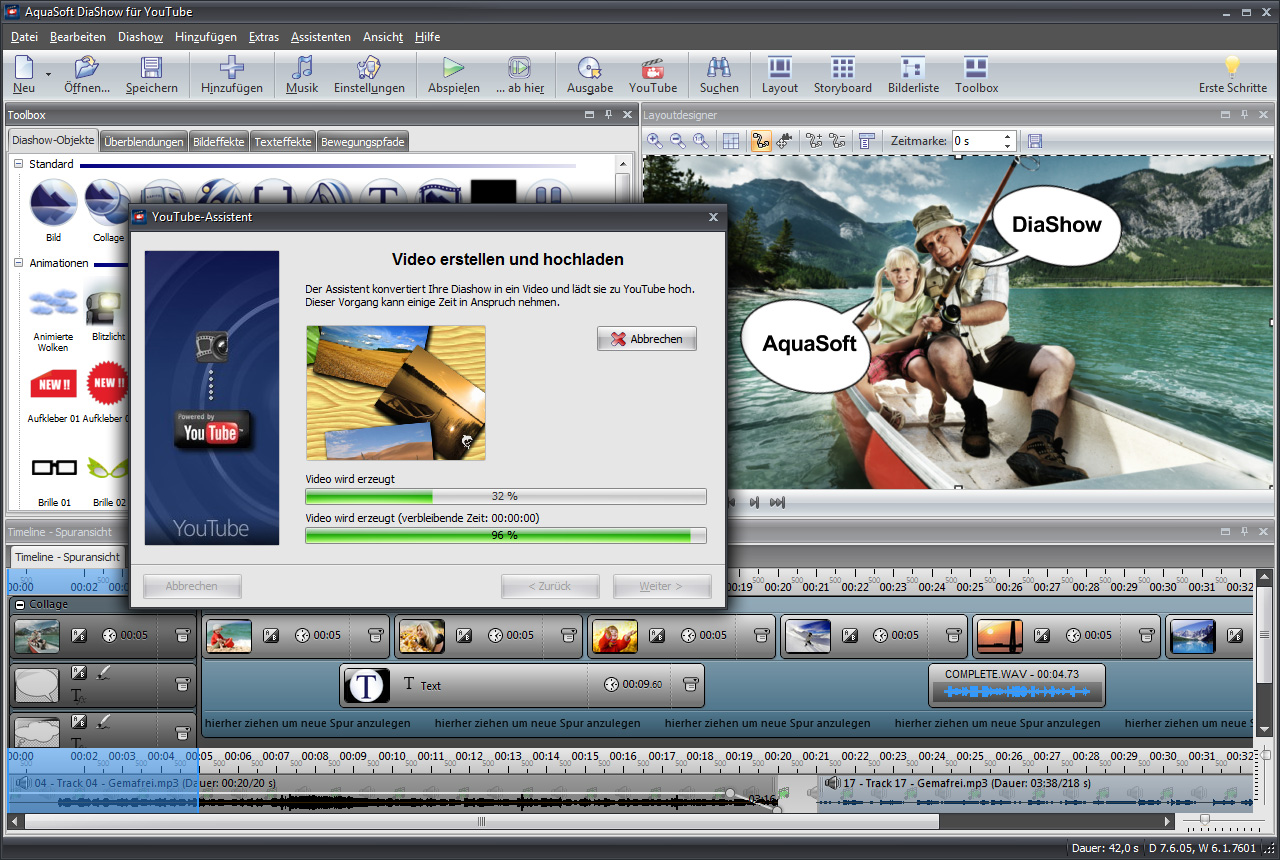Open the Bearbeiten menu
1280x860 pixels.
[77, 37]
